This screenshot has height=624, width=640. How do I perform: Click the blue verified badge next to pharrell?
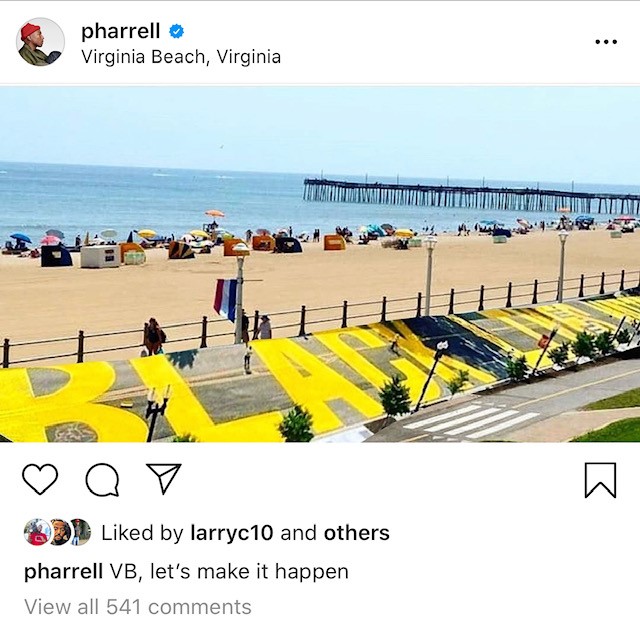pyautogui.click(x=176, y=31)
